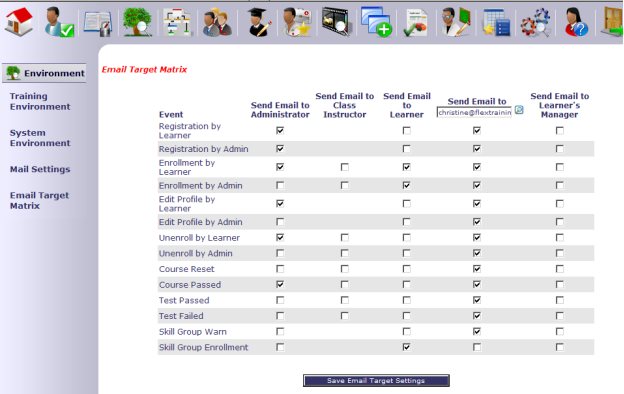
Task: Click the custom email address input field
Action: [x=474, y=113]
